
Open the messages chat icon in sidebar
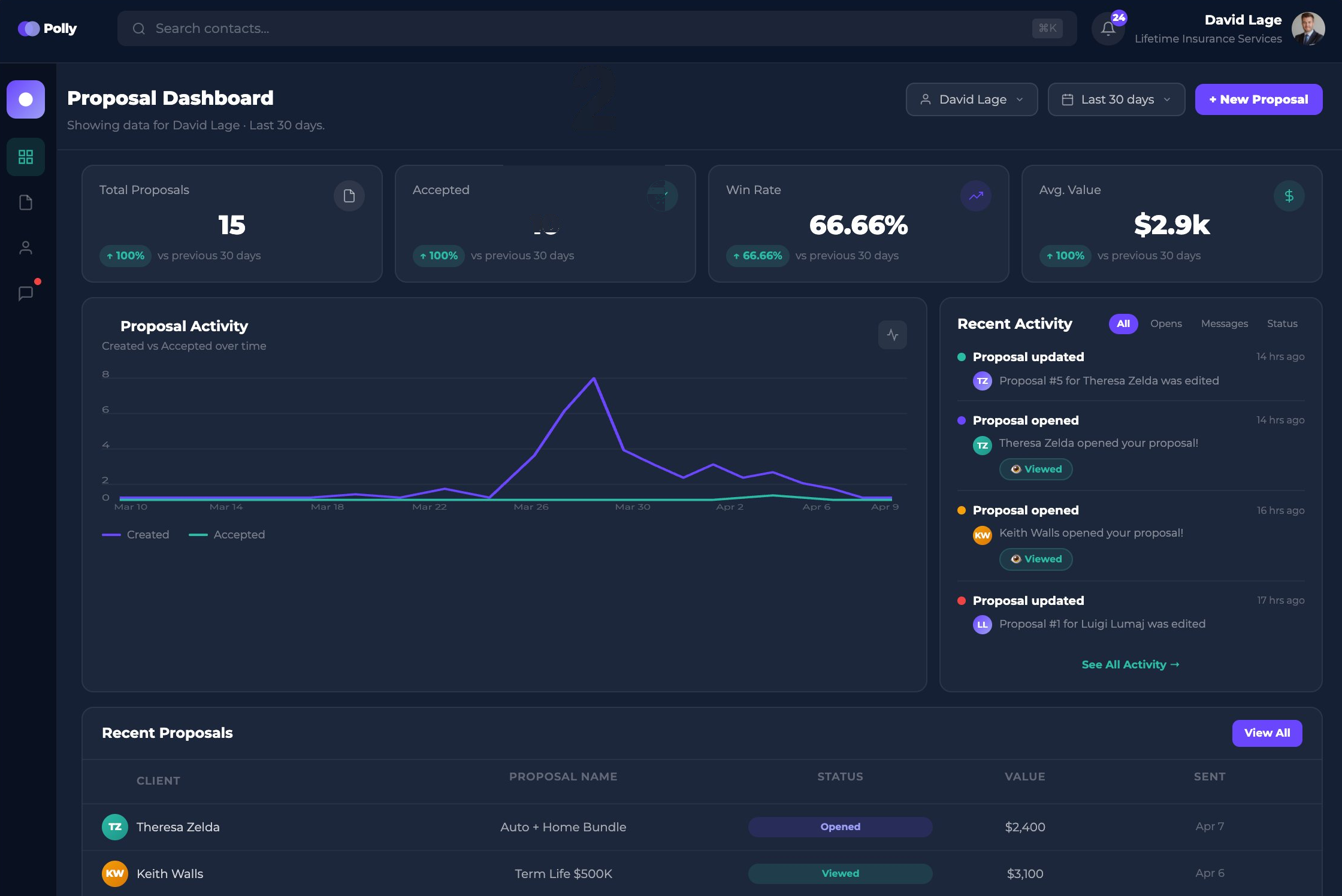(x=26, y=293)
